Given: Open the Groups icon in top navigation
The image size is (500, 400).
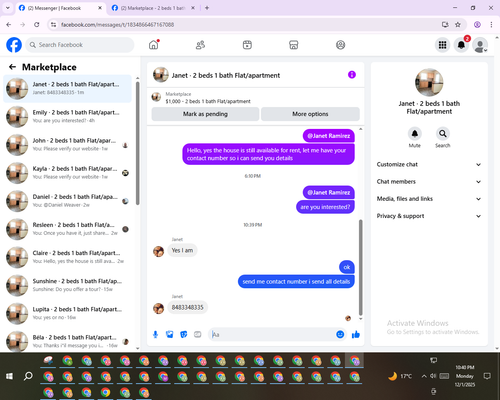Looking at the screenshot, I should 340,45.
